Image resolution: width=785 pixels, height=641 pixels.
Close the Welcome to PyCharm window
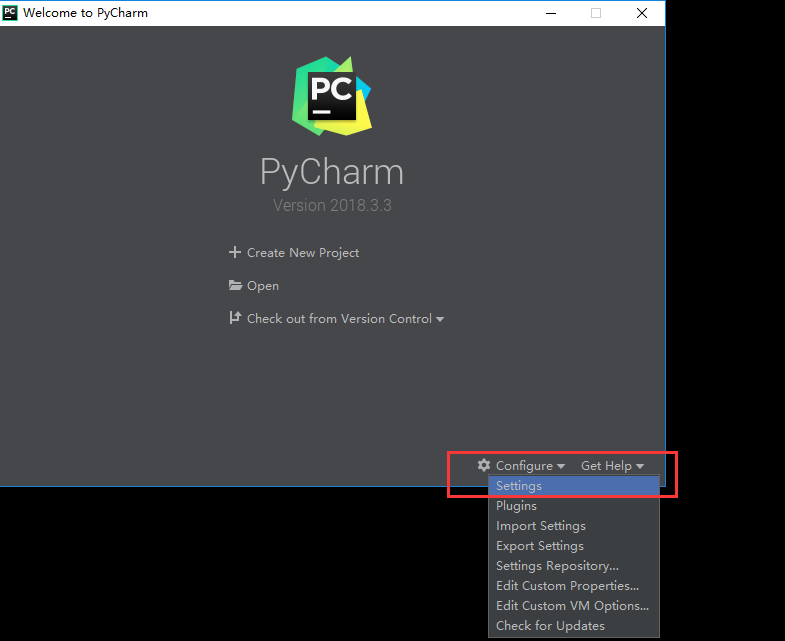pos(642,13)
